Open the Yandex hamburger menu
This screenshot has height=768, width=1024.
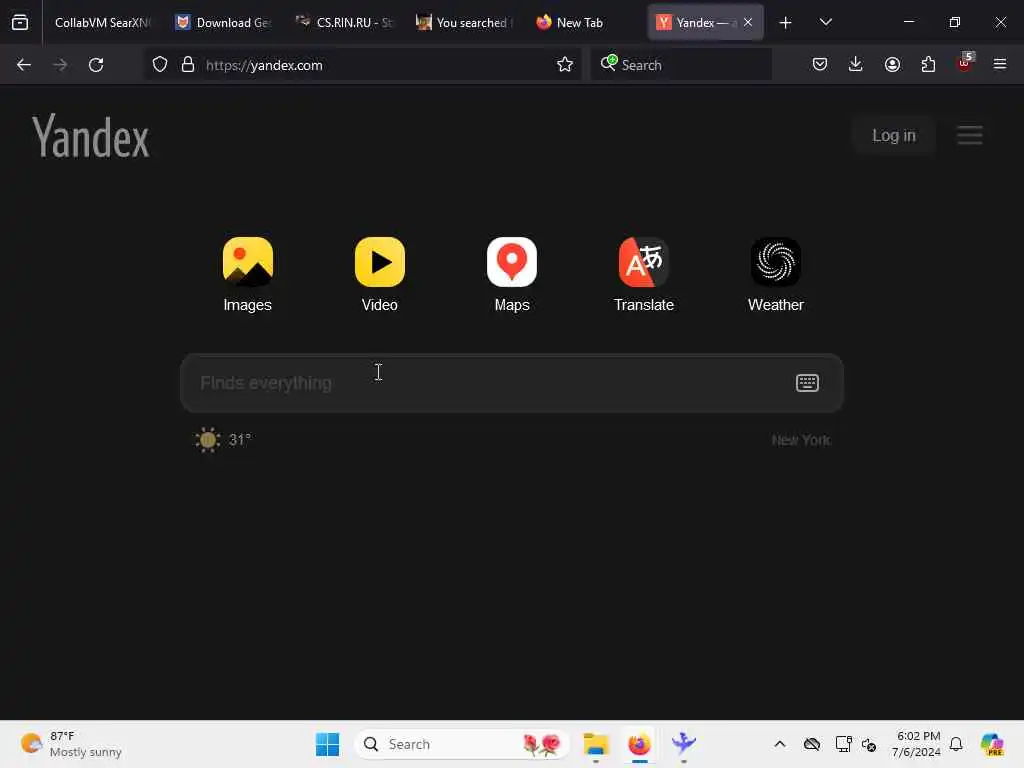969,135
